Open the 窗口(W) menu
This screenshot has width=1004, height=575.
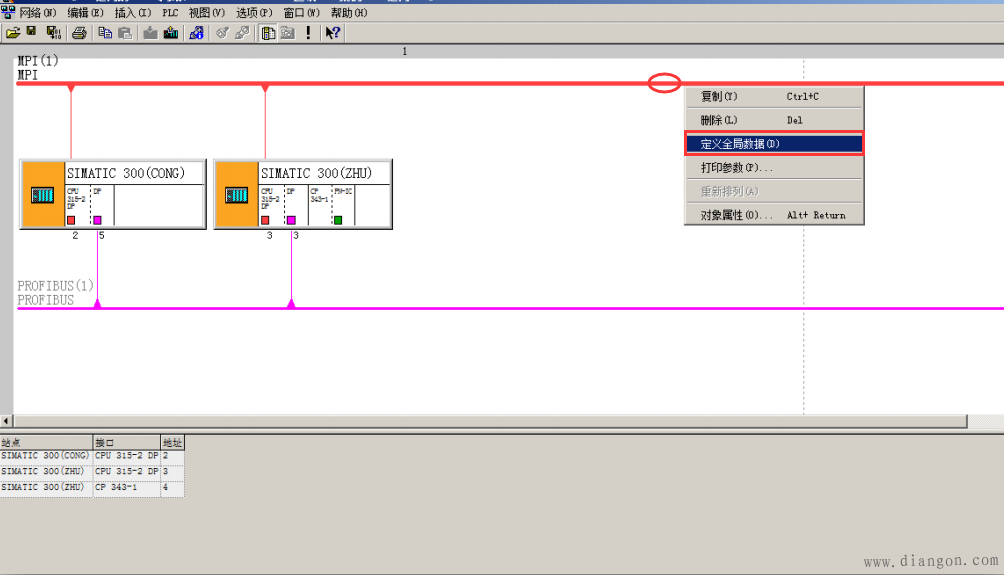[x=301, y=13]
